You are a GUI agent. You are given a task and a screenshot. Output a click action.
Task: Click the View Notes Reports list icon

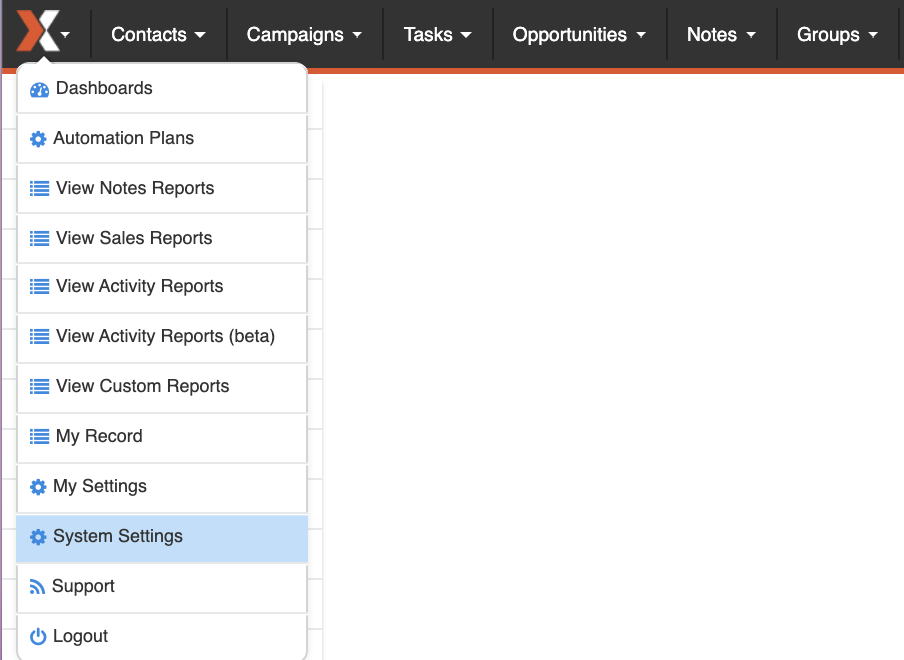tap(39, 189)
